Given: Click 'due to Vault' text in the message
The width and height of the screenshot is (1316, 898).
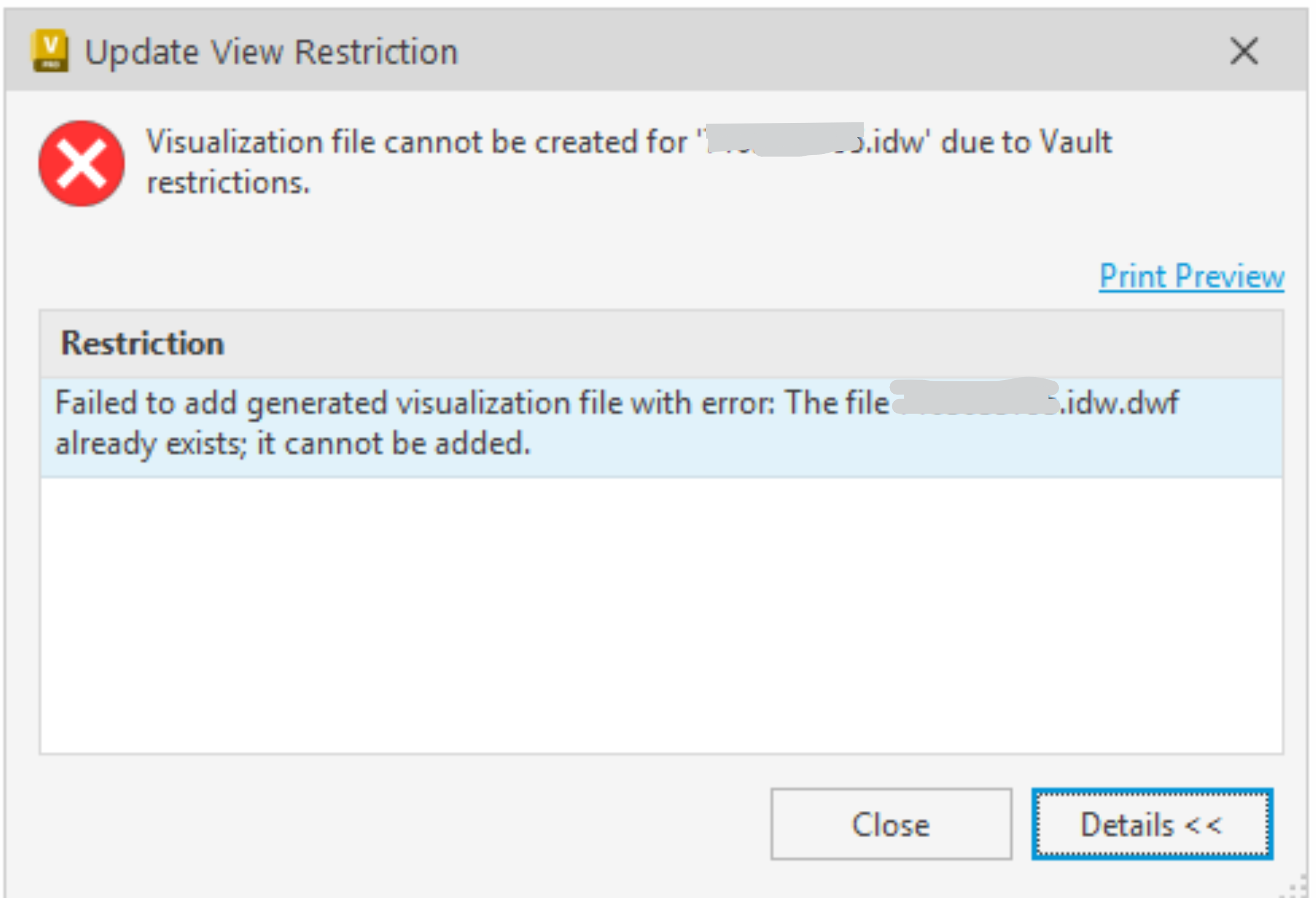Looking at the screenshot, I should (1027, 143).
